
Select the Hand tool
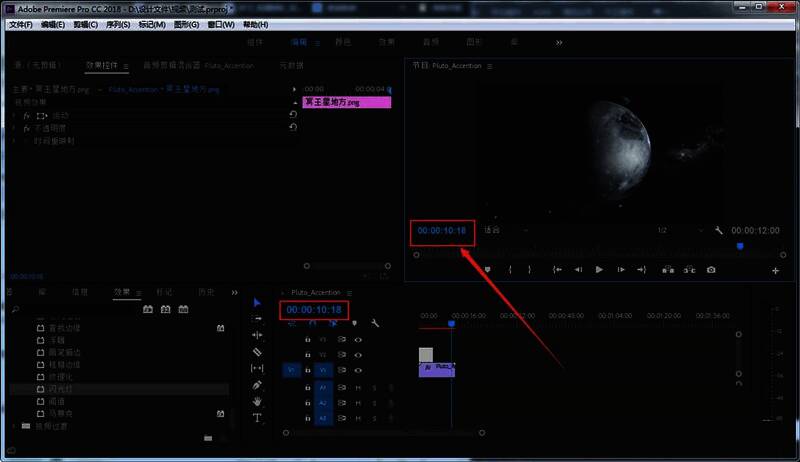(257, 401)
